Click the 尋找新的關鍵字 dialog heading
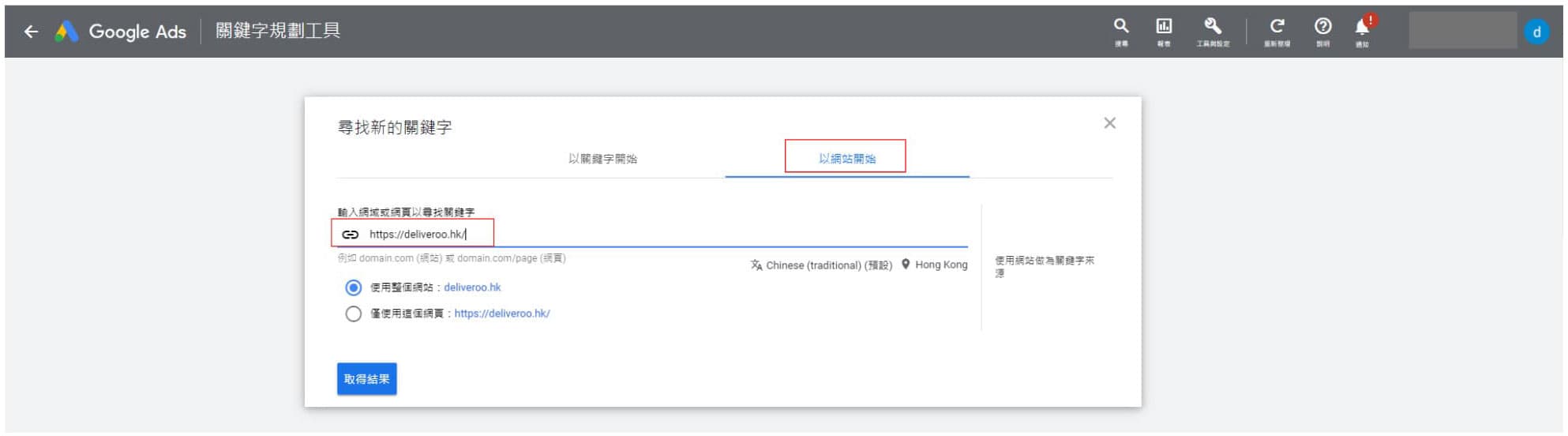This screenshot has width=1568, height=436. click(x=395, y=127)
